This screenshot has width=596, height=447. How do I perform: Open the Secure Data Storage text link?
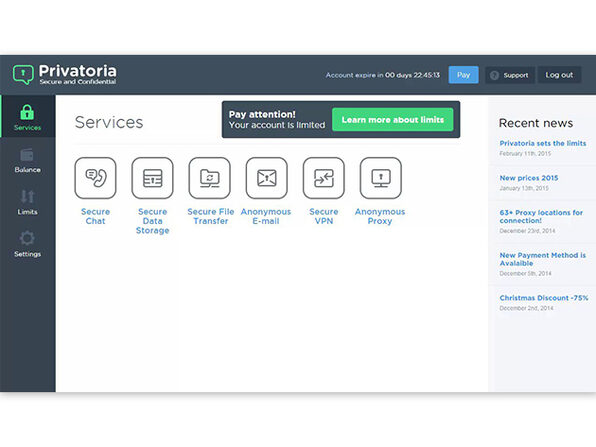152,221
